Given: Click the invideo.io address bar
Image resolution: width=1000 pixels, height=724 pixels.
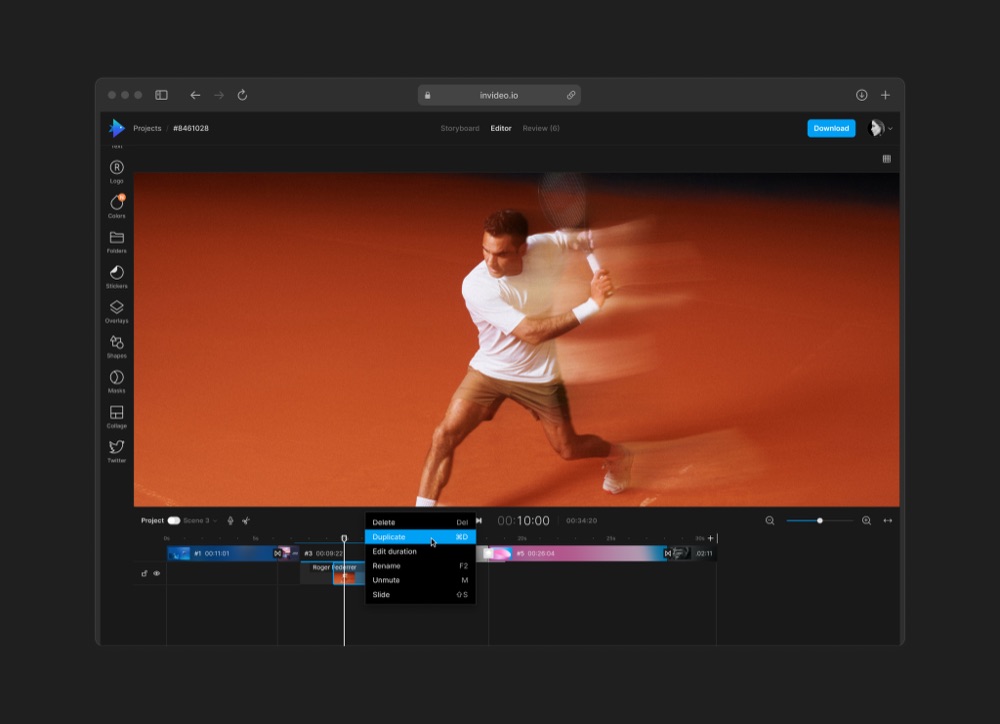Looking at the screenshot, I should 499,95.
